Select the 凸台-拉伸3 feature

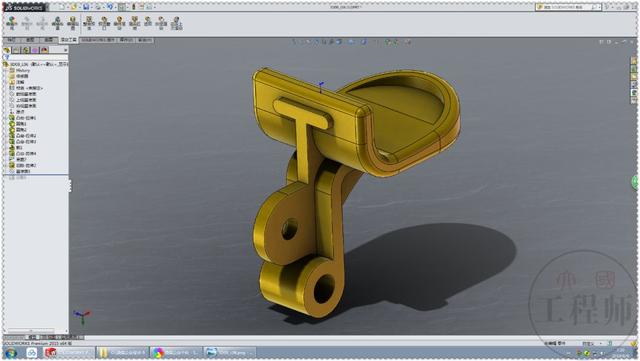click(26, 141)
